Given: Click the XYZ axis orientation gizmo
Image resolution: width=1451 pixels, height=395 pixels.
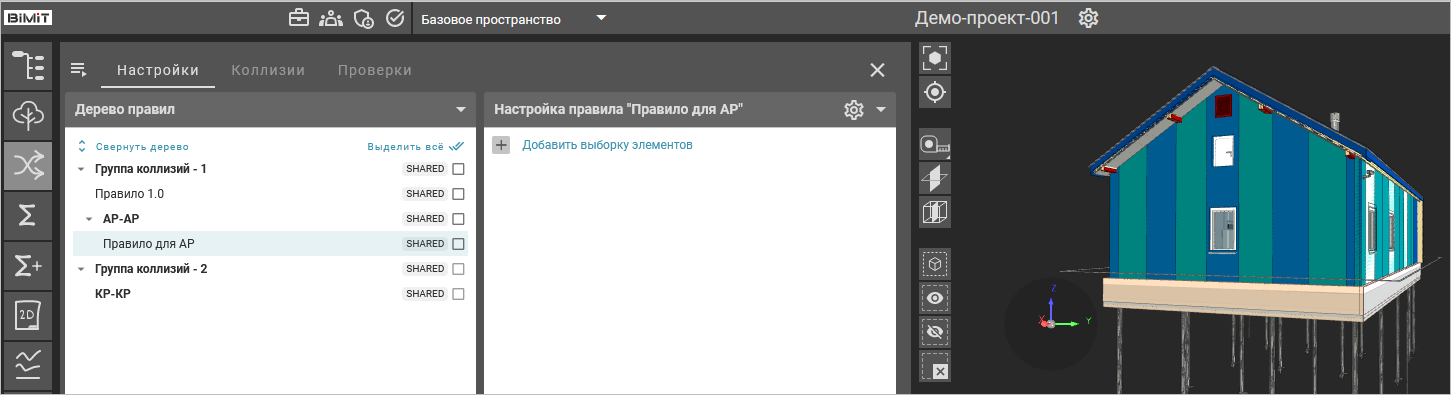Looking at the screenshot, I should [x=1053, y=320].
